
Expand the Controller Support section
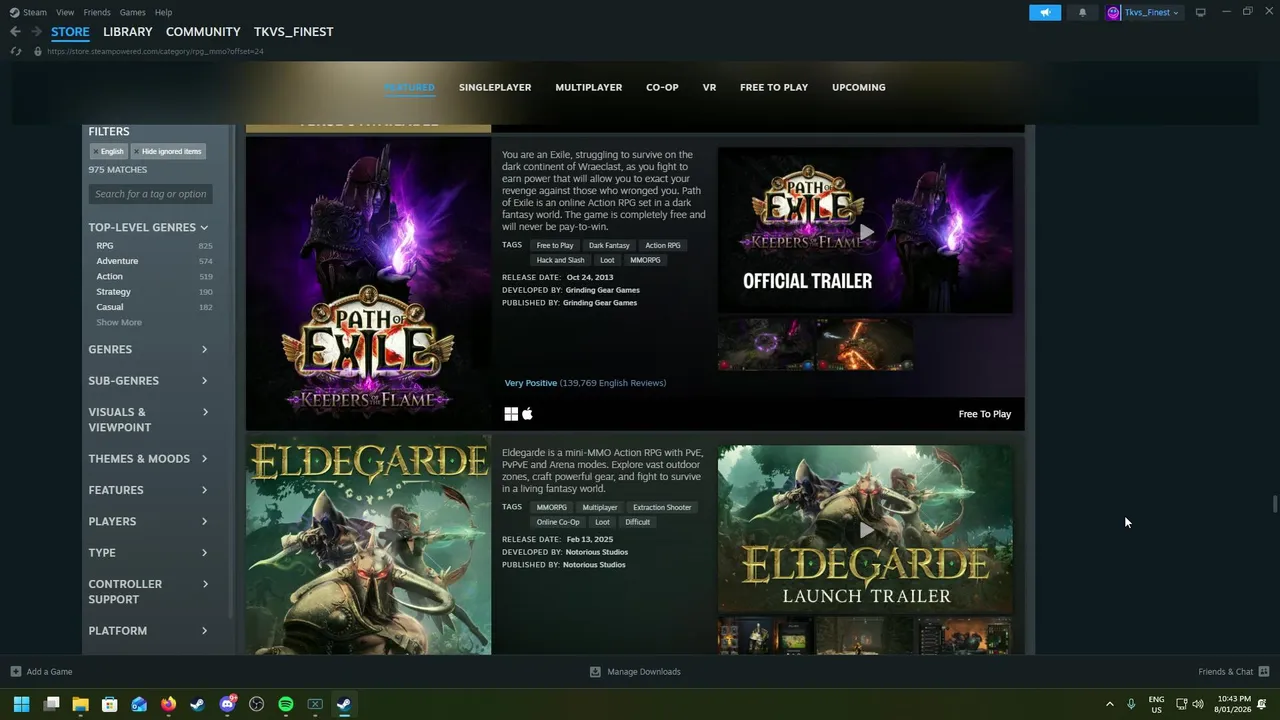148,591
